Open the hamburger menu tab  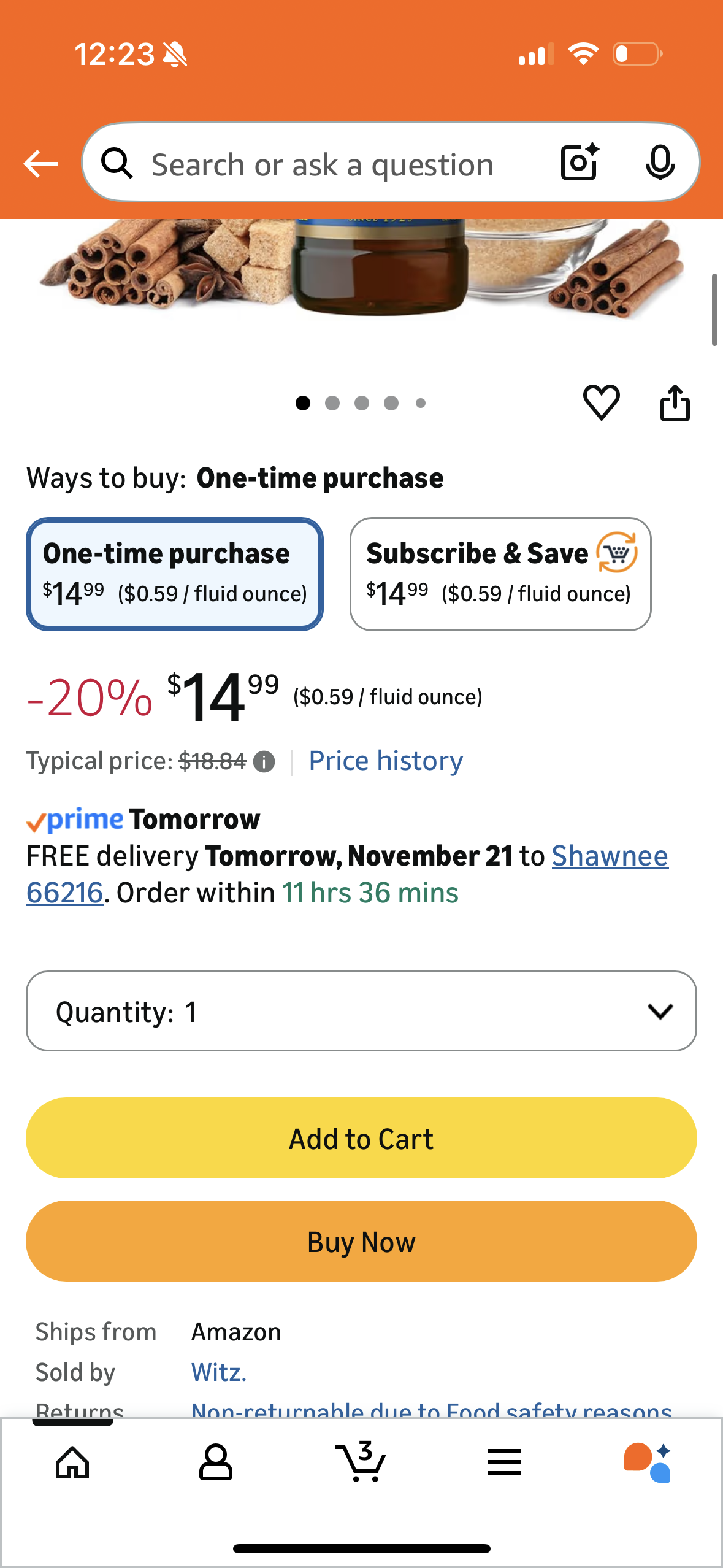coord(504,1462)
